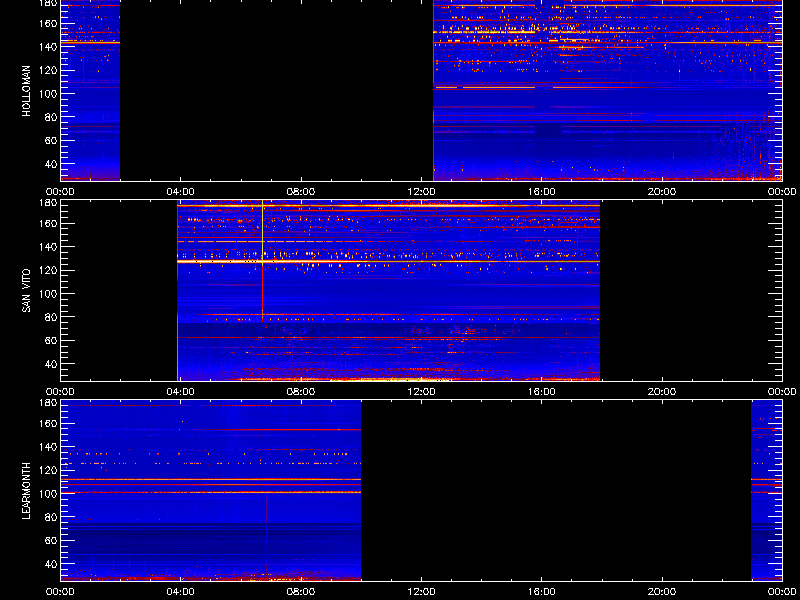Pick the 60 frequency label on Learmonth axis
The height and width of the screenshot is (600, 800).
click(x=50, y=541)
